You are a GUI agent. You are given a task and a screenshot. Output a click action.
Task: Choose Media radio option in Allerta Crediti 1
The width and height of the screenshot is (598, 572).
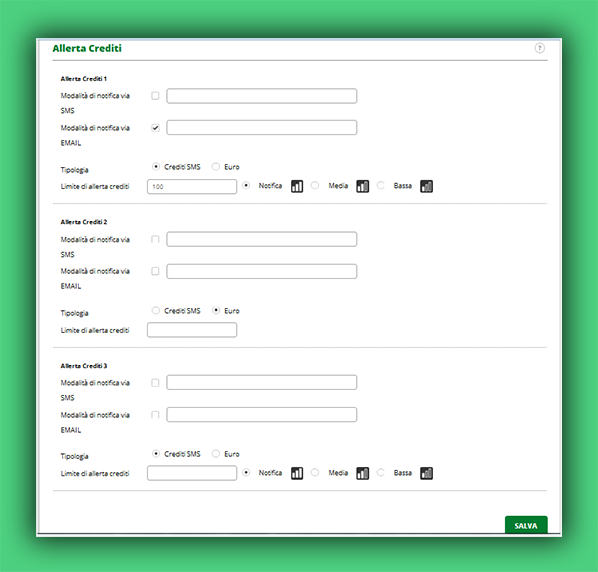[315, 185]
